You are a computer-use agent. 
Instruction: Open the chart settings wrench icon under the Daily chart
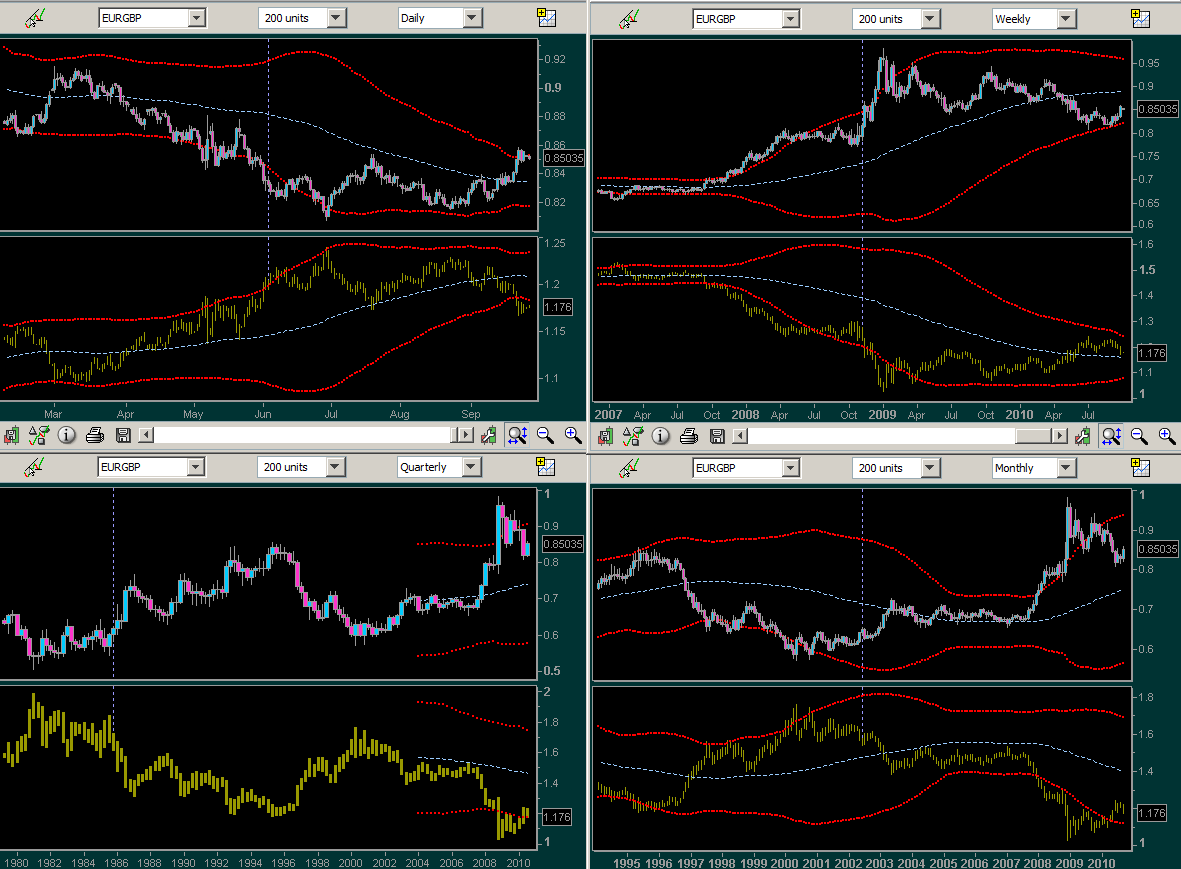(490, 435)
